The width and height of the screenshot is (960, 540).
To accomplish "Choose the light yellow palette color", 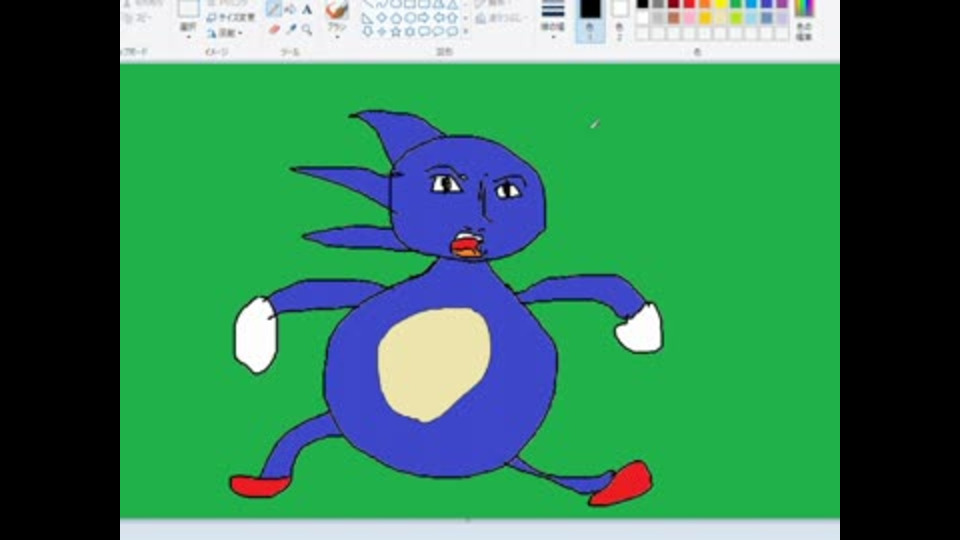I will pos(721,18).
